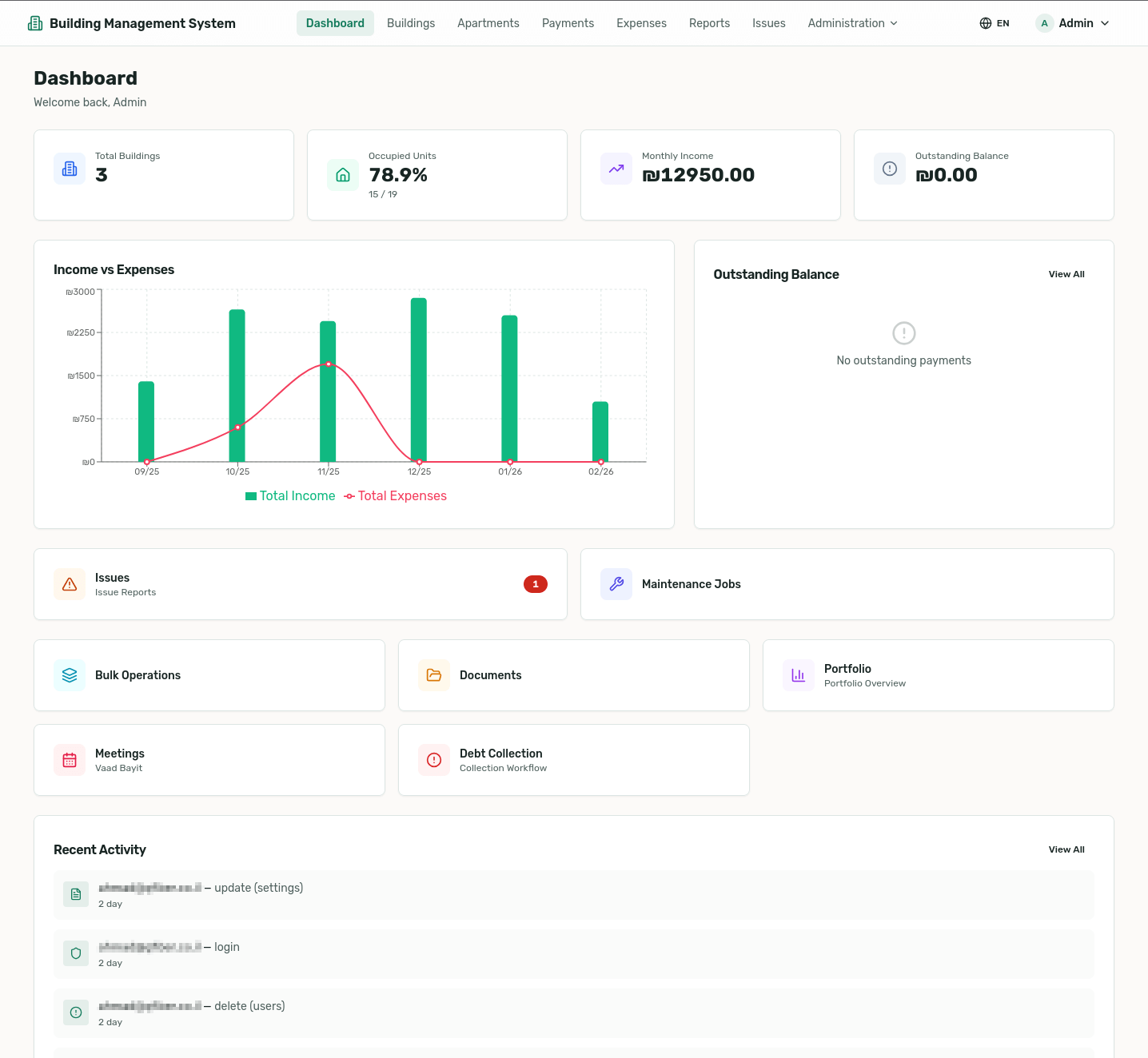Go to the Payments tab
The width and height of the screenshot is (1148, 1058).
click(568, 23)
